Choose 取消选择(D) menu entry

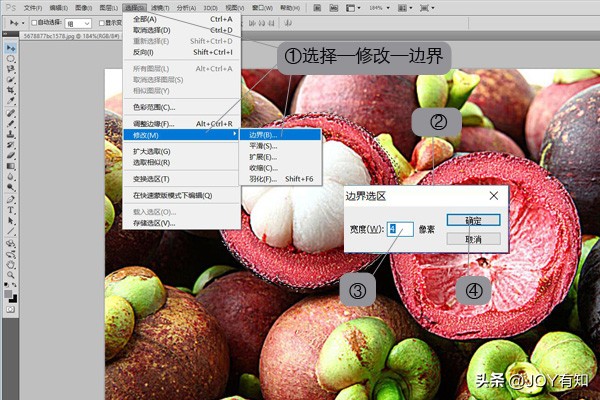182,30
